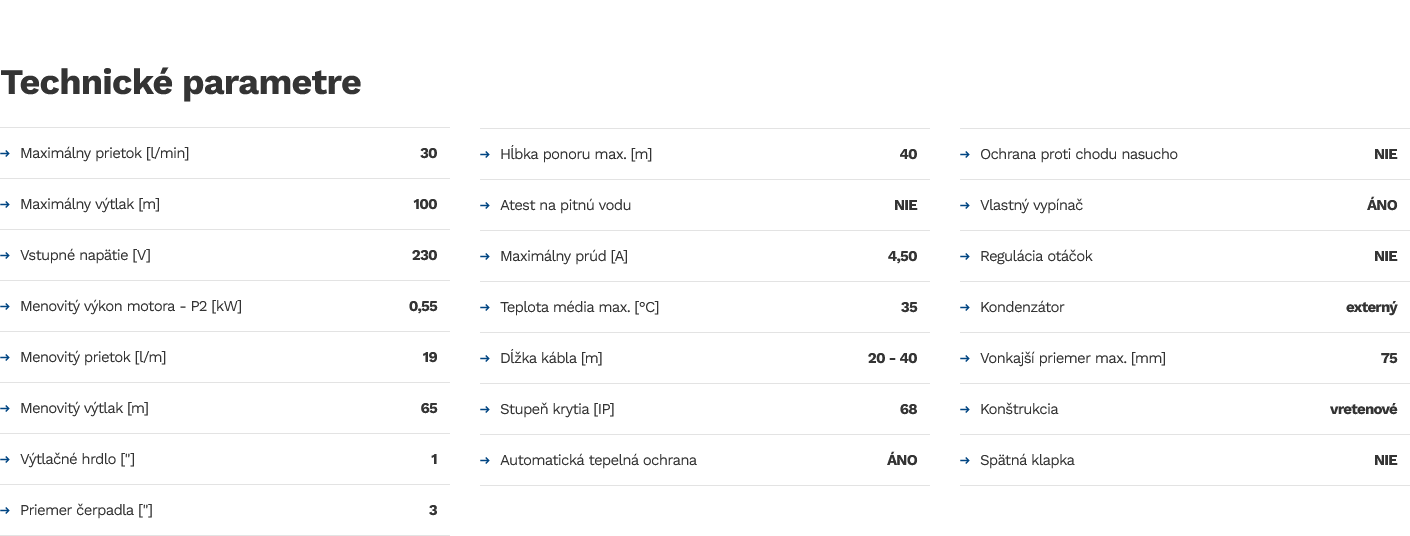Click the Automatická tepelná ochrana label

(x=598, y=460)
